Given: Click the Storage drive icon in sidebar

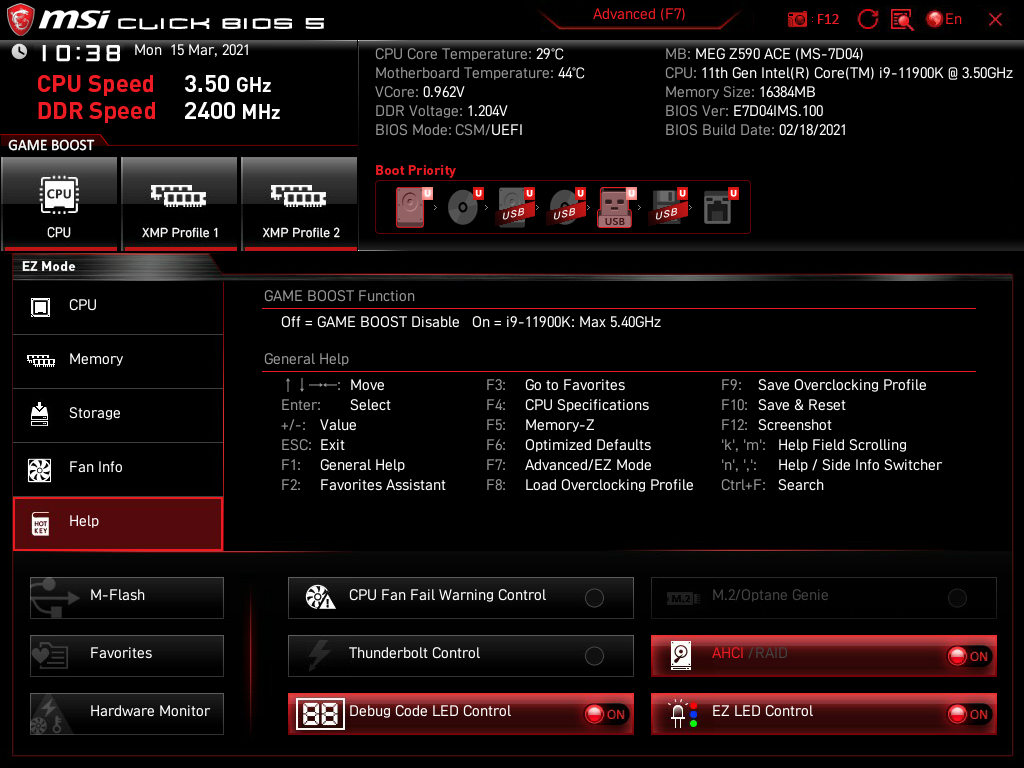Looking at the screenshot, I should (40, 414).
